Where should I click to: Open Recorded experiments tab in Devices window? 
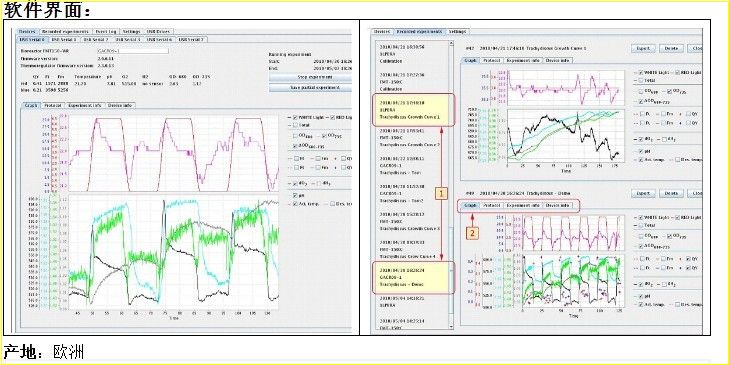pyautogui.click(x=65, y=32)
